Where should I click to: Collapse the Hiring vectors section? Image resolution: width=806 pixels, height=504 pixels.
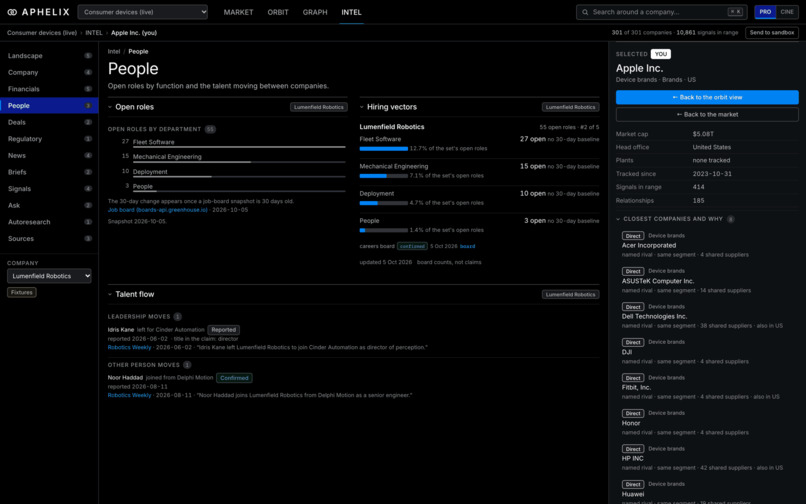pyautogui.click(x=362, y=107)
